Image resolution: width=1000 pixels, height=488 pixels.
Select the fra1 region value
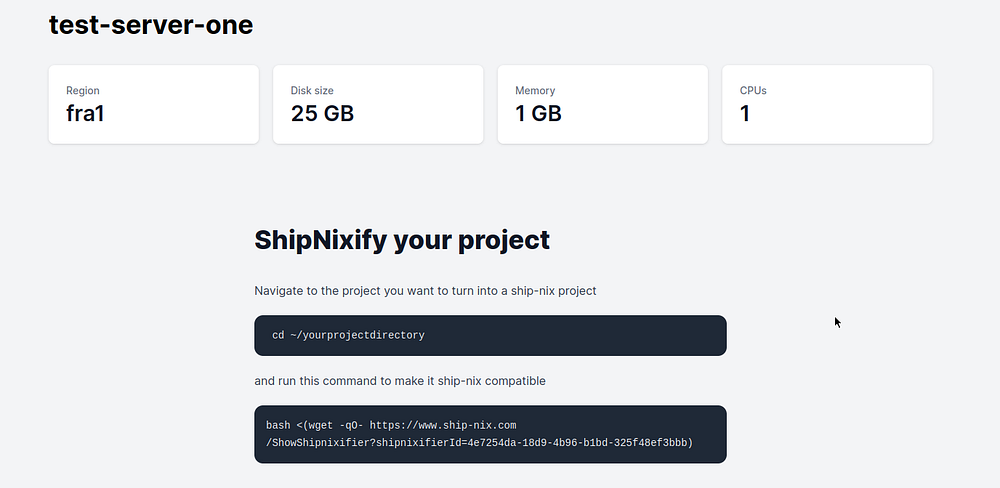(x=86, y=114)
